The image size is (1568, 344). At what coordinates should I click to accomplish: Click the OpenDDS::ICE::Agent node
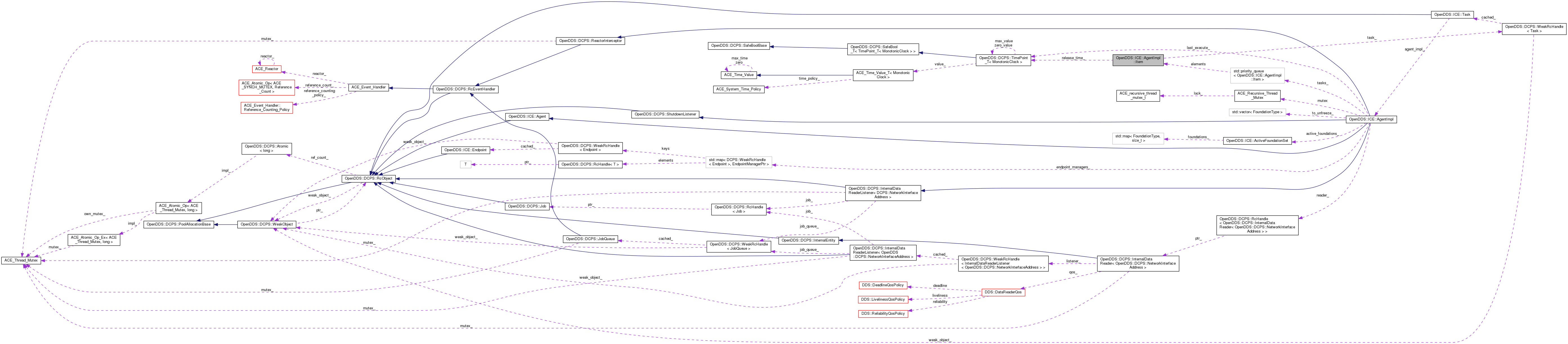527,116
